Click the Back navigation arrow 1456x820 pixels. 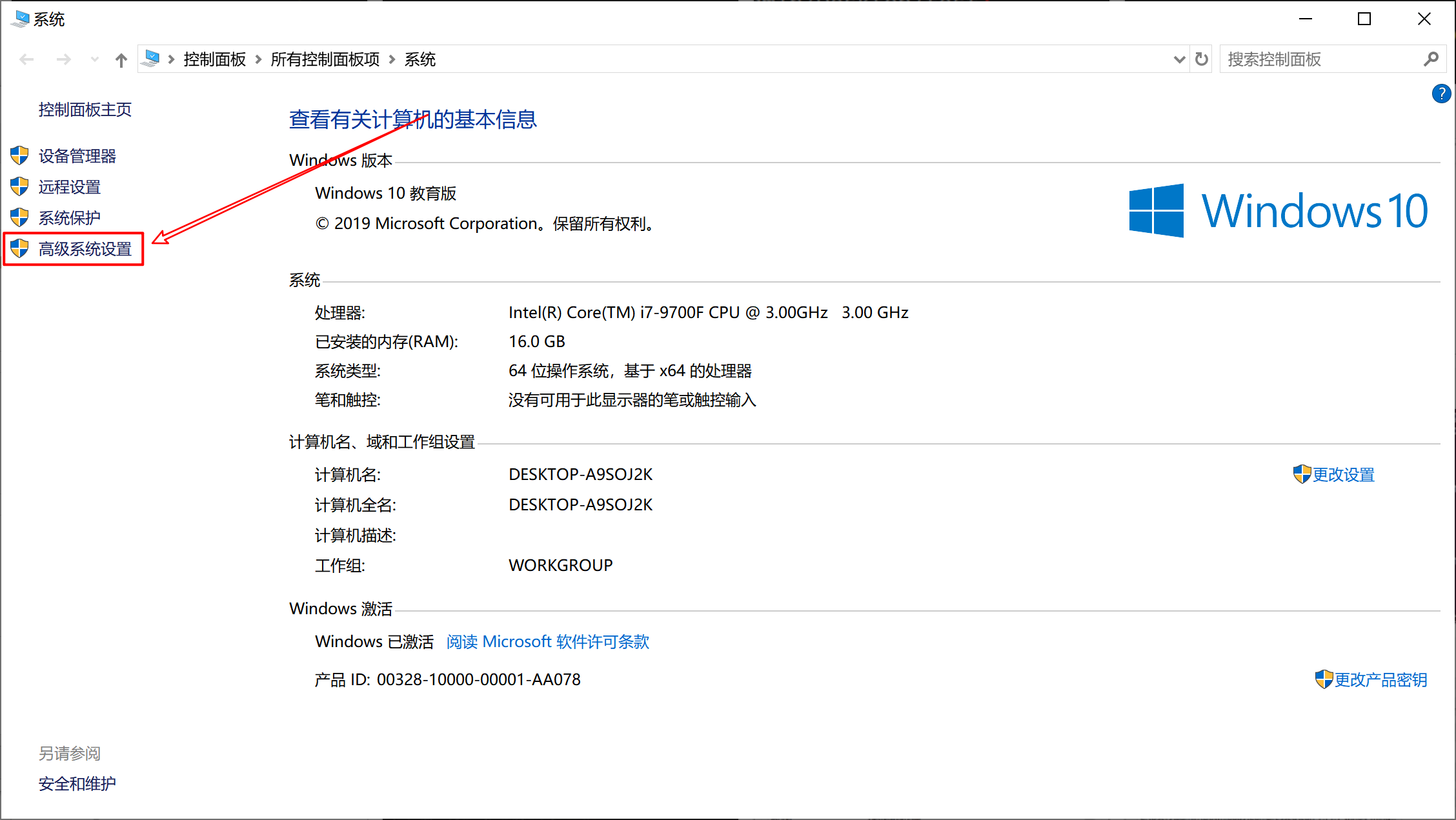(26, 59)
